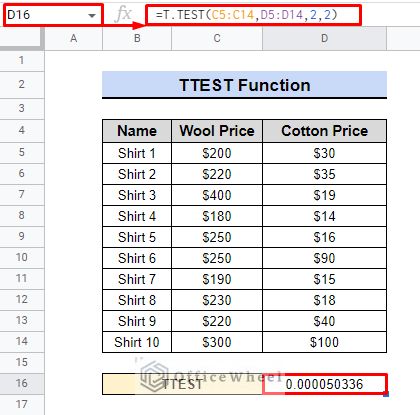Select the 'Shirt 9' cell
420x415 pixels.
coord(137,321)
